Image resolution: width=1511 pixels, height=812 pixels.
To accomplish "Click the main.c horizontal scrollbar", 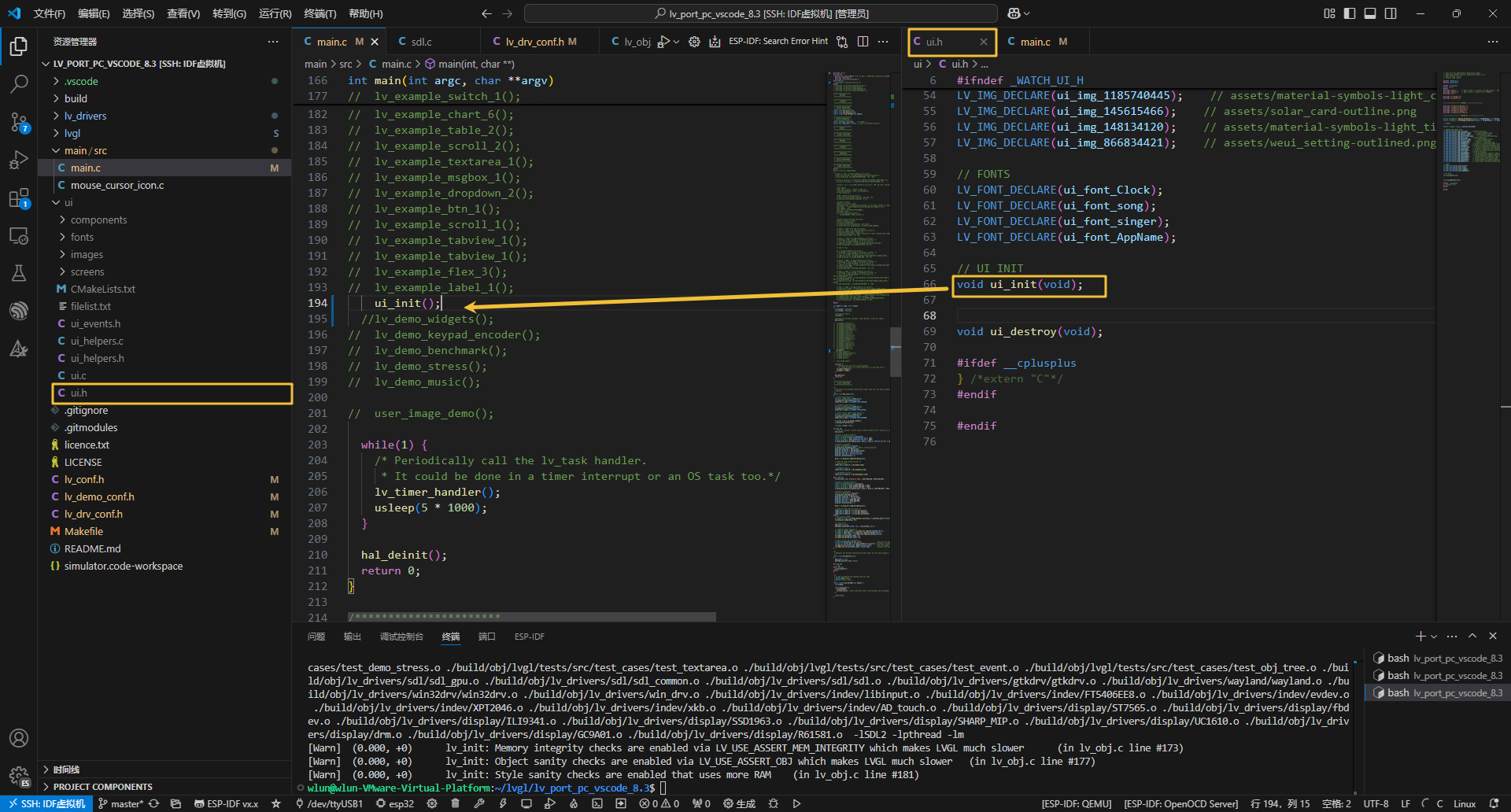I will (532, 617).
